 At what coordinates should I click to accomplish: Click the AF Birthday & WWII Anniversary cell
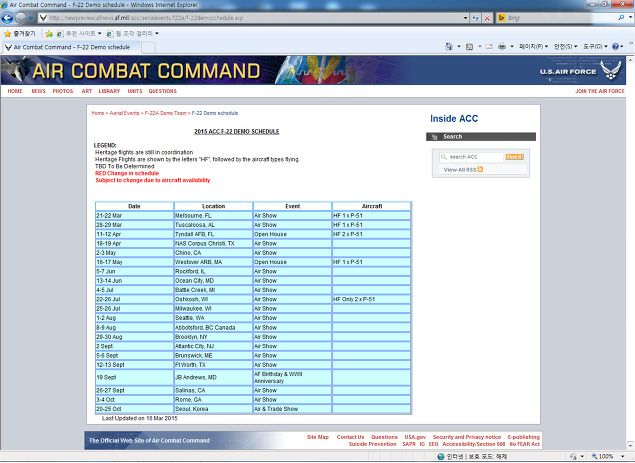292,378
